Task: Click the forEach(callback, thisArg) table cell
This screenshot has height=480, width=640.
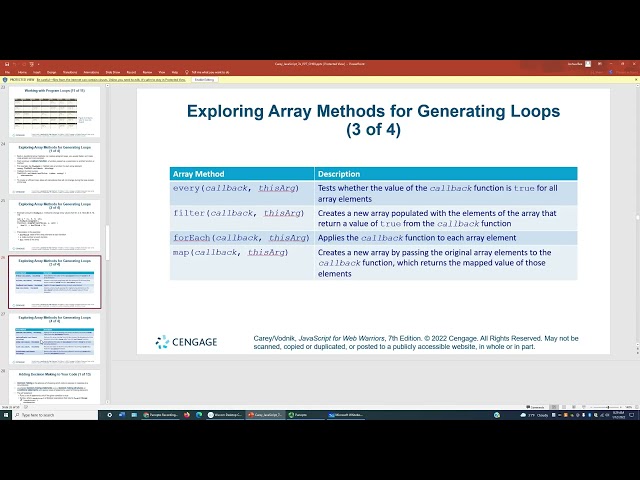Action: (x=242, y=238)
